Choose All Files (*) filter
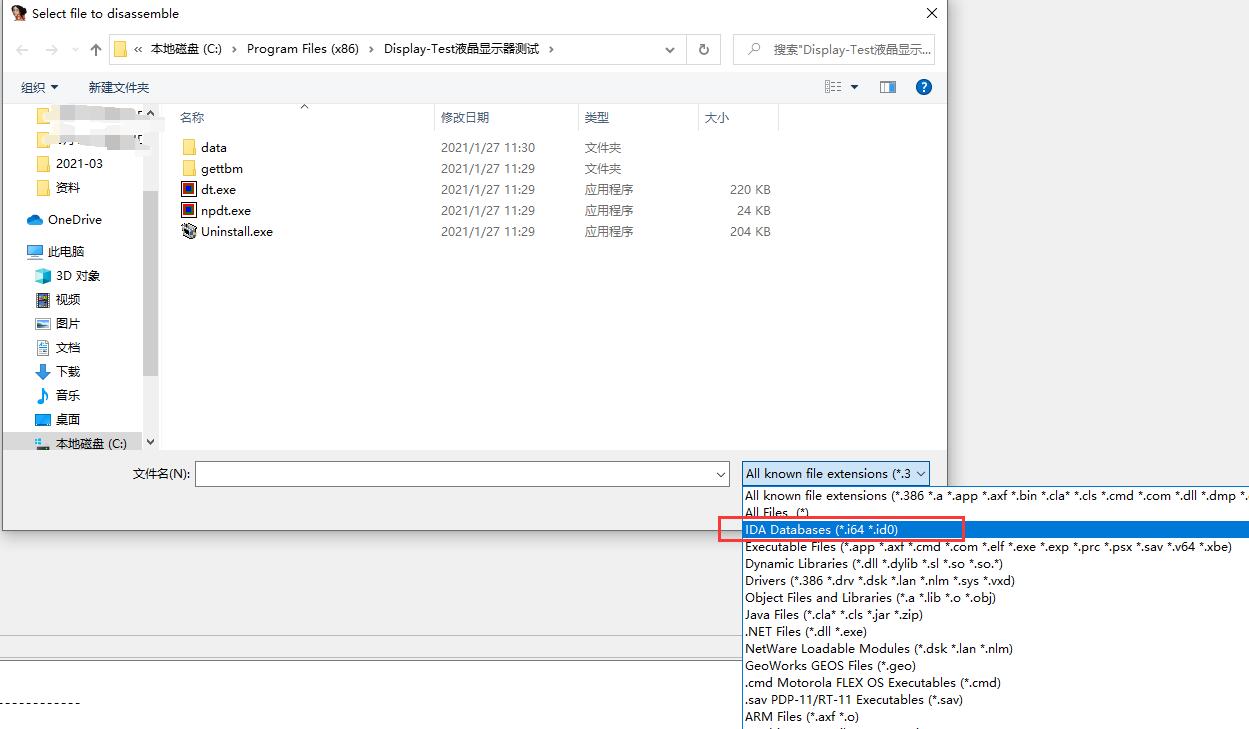 pyautogui.click(x=995, y=512)
